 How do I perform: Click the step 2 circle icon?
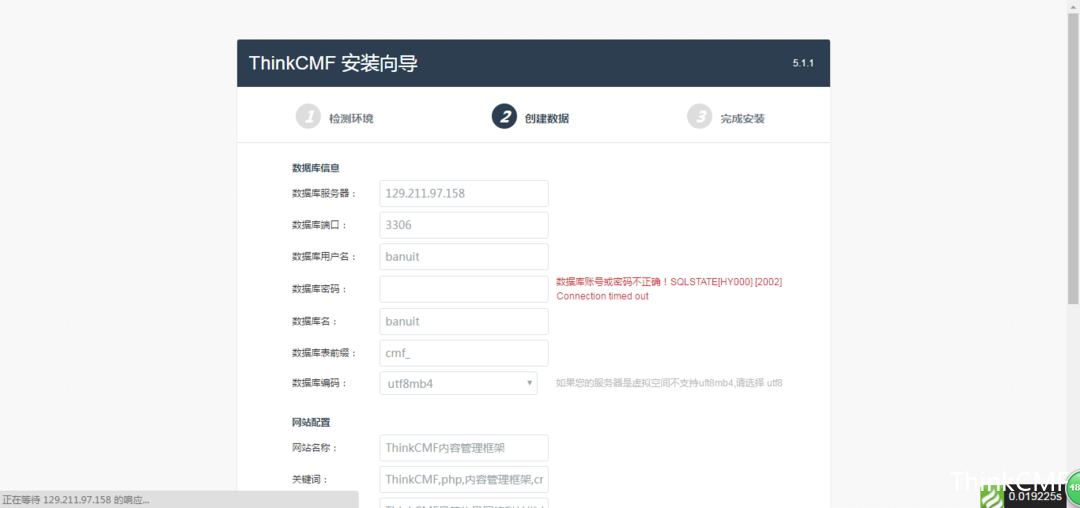(x=504, y=116)
